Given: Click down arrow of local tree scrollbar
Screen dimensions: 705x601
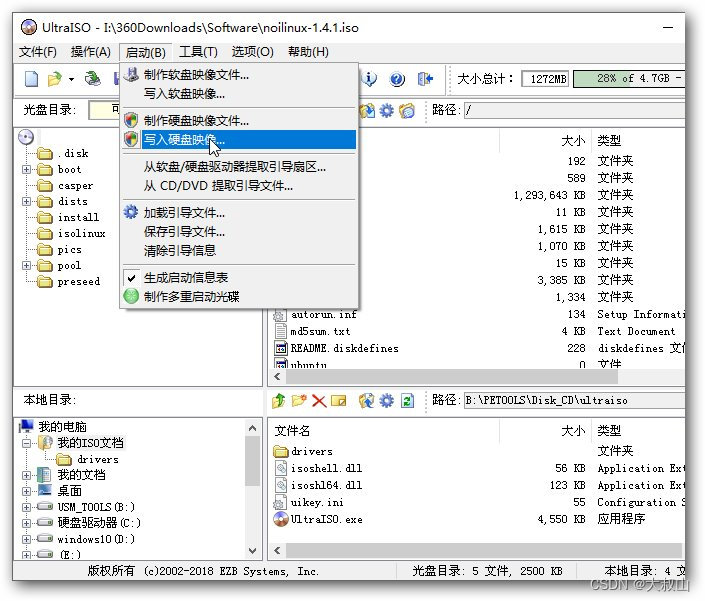Looking at the screenshot, I should [252, 551].
